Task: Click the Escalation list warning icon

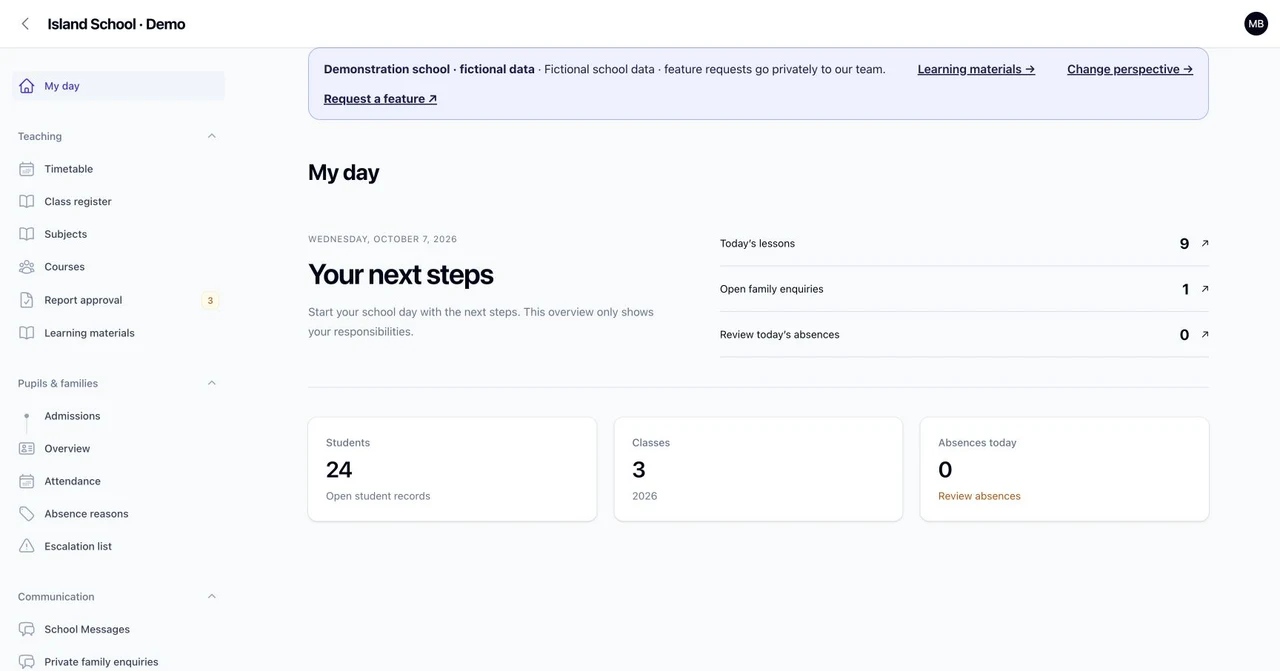Action: [27, 546]
